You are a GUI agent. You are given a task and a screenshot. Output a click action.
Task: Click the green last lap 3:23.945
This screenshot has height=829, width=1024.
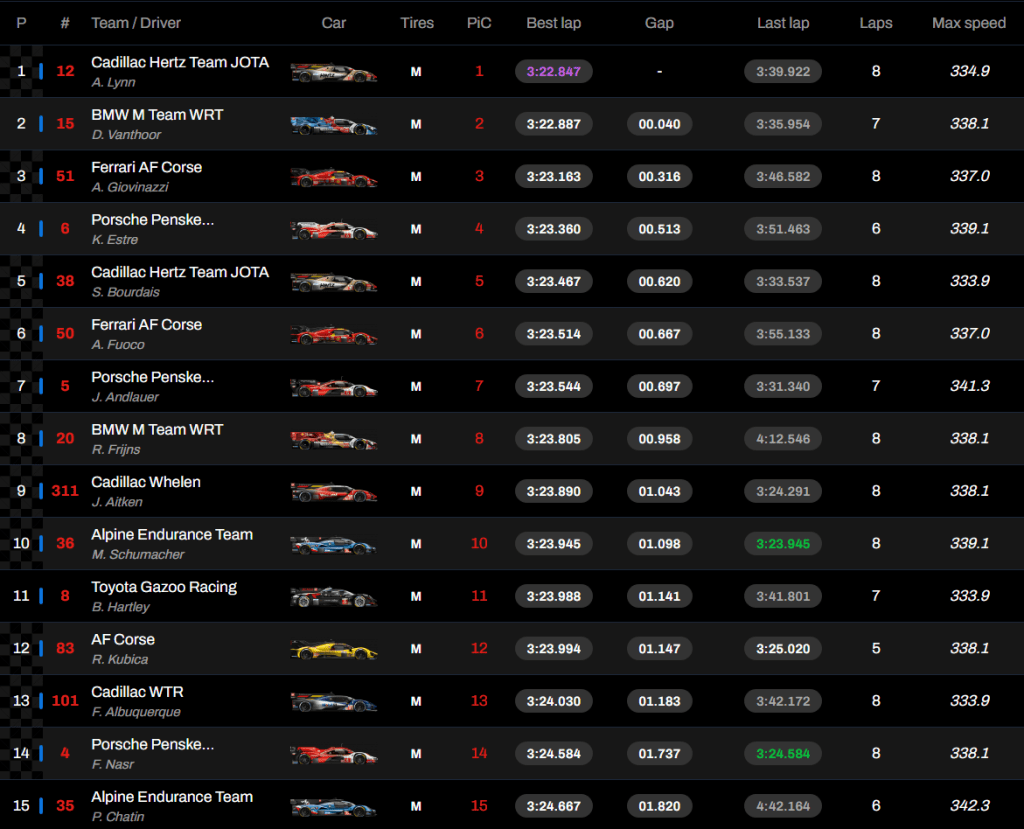tap(783, 544)
